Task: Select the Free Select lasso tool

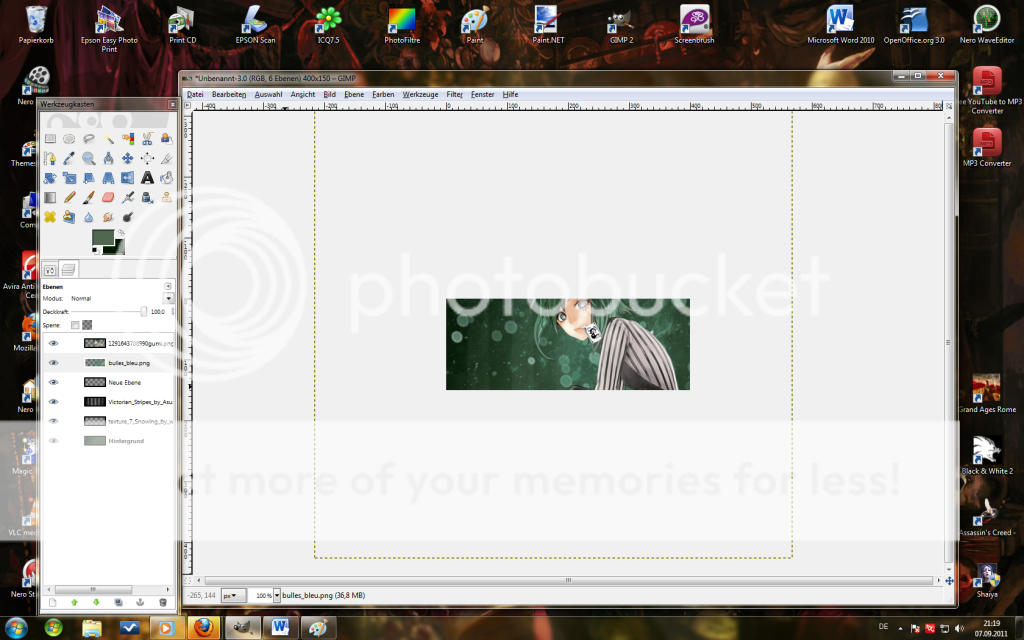Action: pyautogui.click(x=89, y=138)
